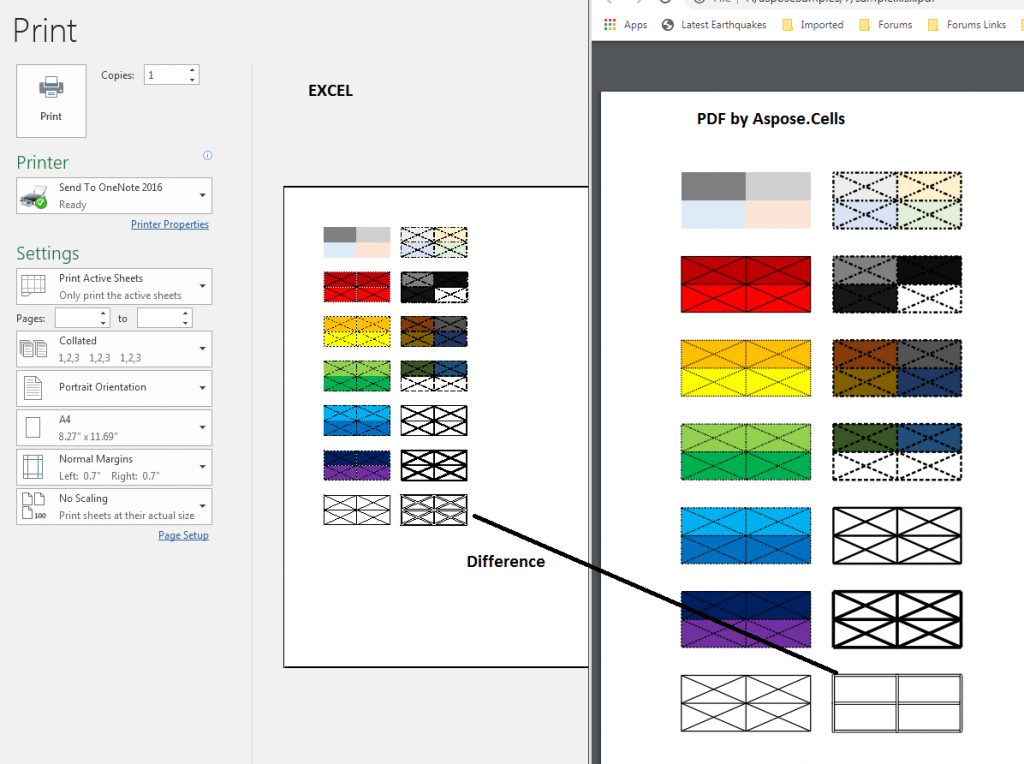Image resolution: width=1024 pixels, height=764 pixels.
Task: Click the brown and navy dashed block in PDF
Action: tap(897, 368)
